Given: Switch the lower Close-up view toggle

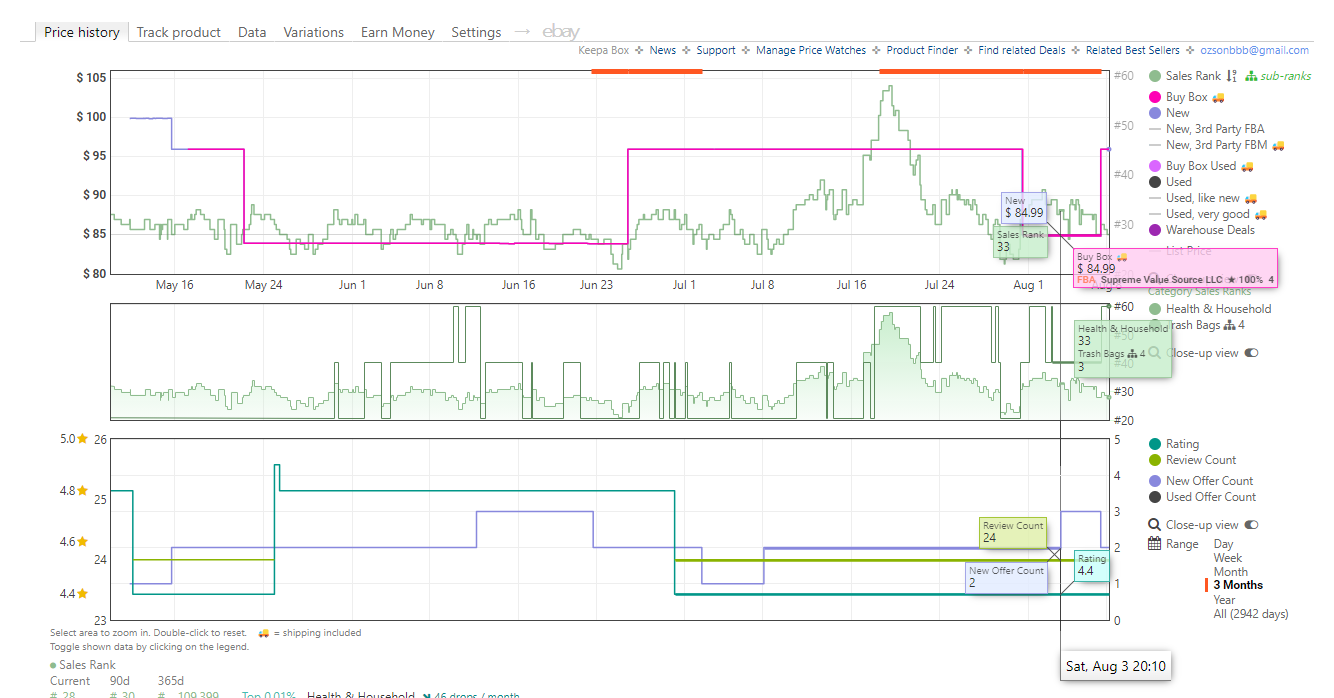Looking at the screenshot, I should pos(1250,525).
